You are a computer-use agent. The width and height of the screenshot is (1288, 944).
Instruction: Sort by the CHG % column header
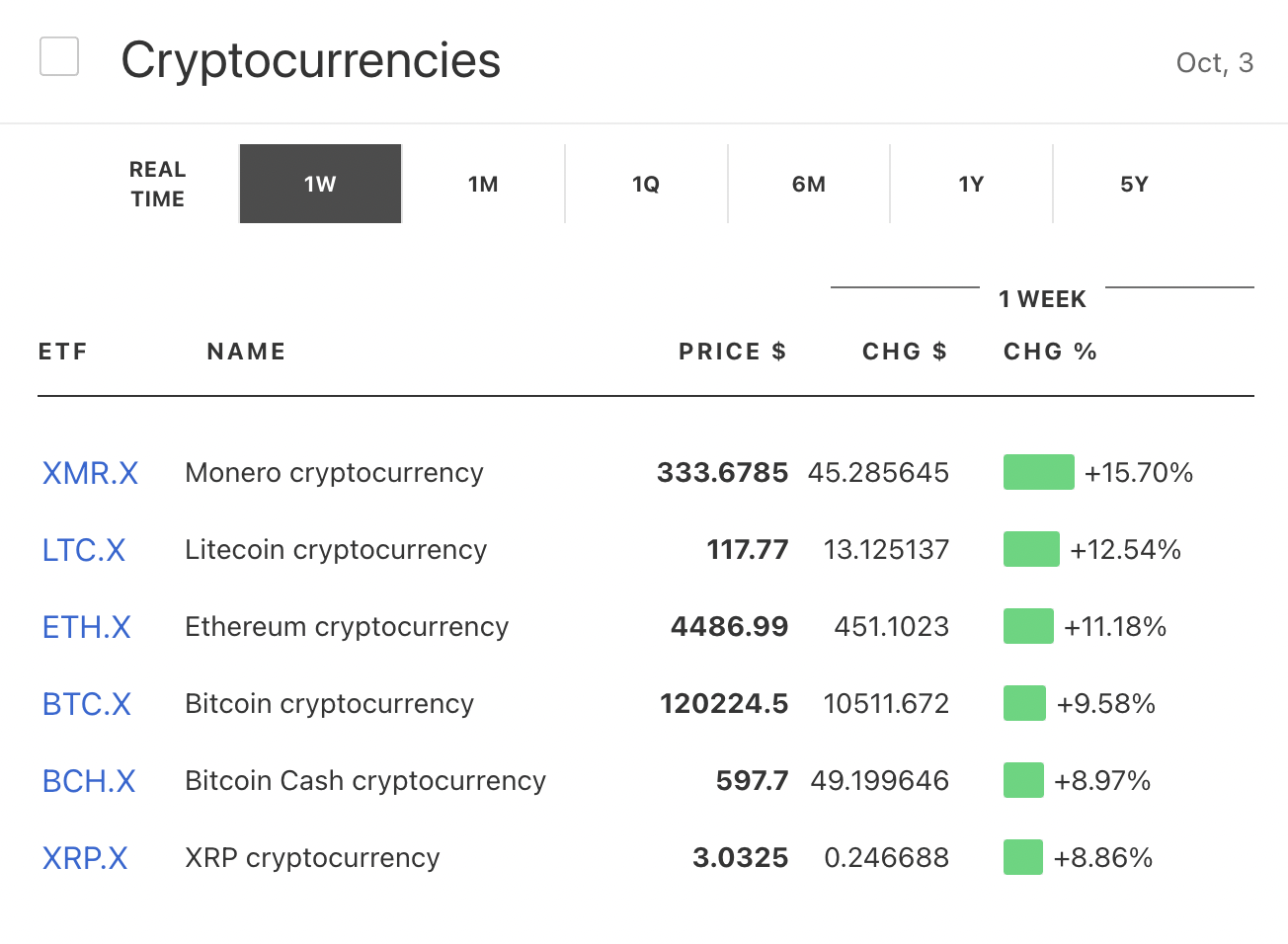pos(1050,352)
